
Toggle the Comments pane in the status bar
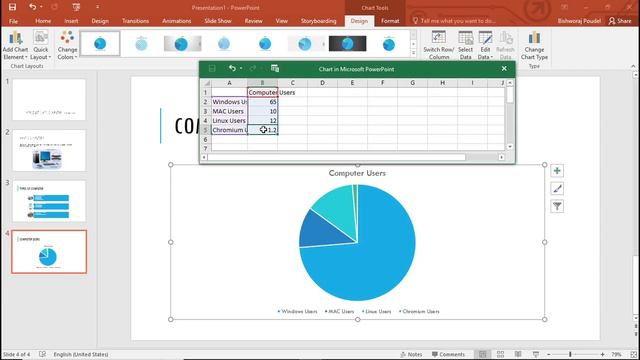tap(448, 354)
